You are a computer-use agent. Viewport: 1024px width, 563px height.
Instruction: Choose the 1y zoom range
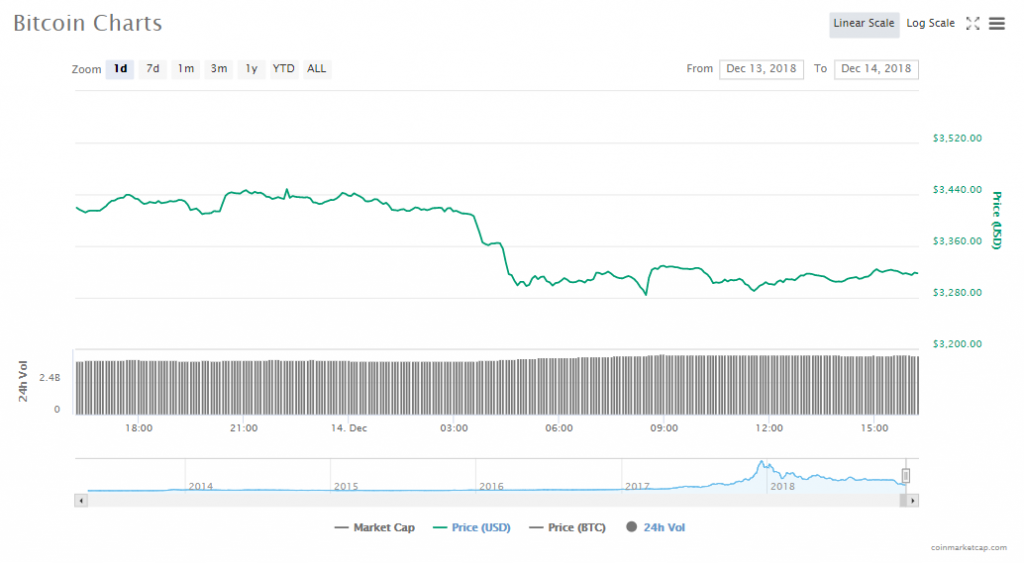(x=251, y=69)
